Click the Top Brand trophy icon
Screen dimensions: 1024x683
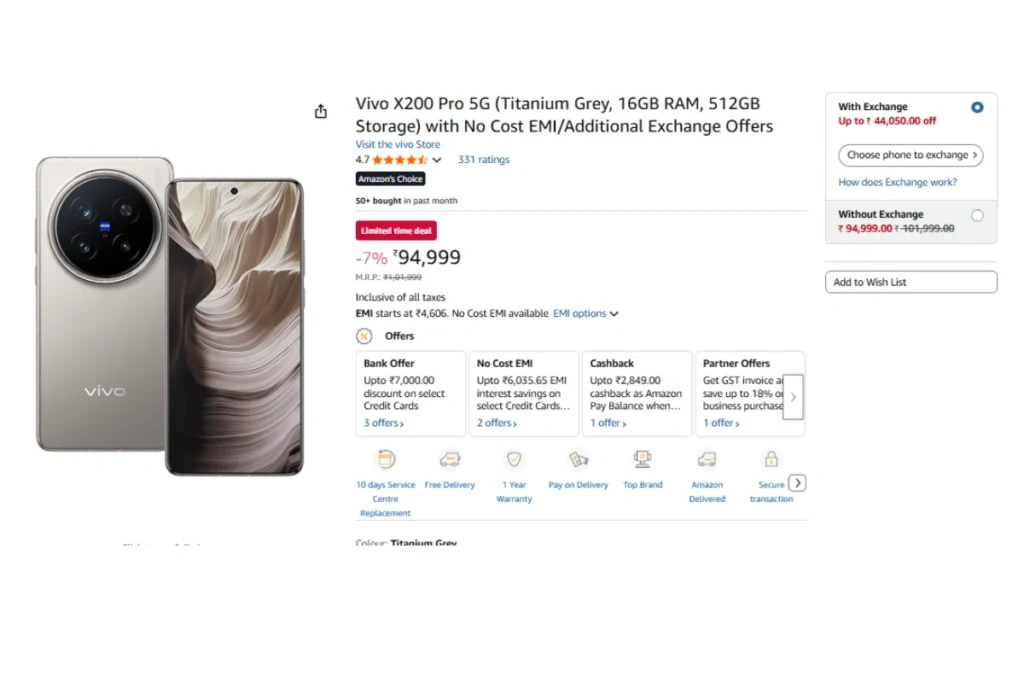pos(643,460)
